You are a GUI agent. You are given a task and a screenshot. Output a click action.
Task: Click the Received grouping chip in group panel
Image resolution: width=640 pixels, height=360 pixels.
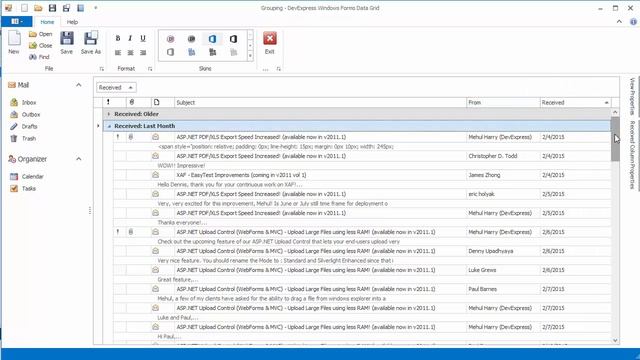[x=116, y=87]
